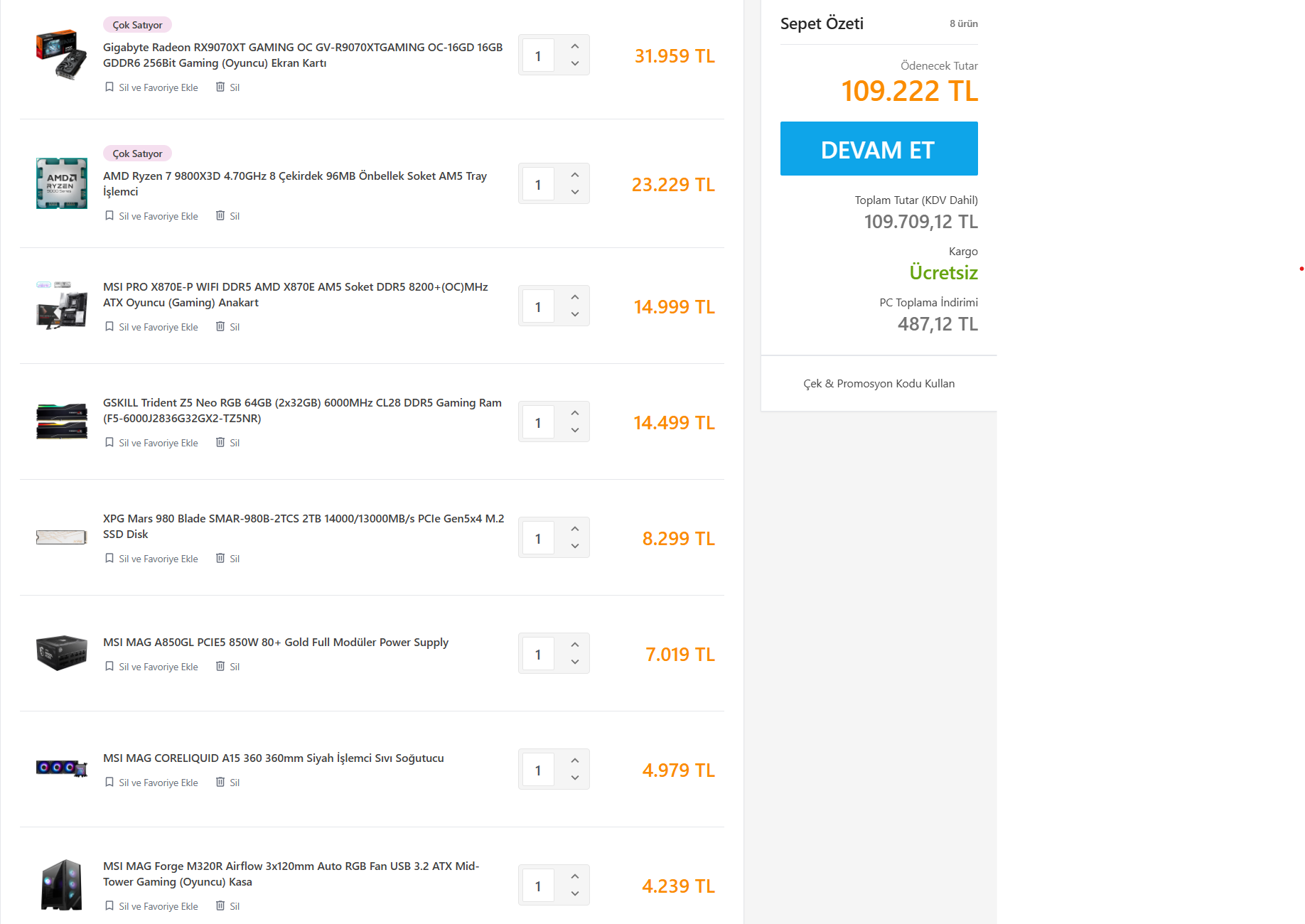Delete MSI PRO X870E-P motherboard via trash icon
Image resolution: width=1305 pixels, height=924 pixels.
pos(220,326)
